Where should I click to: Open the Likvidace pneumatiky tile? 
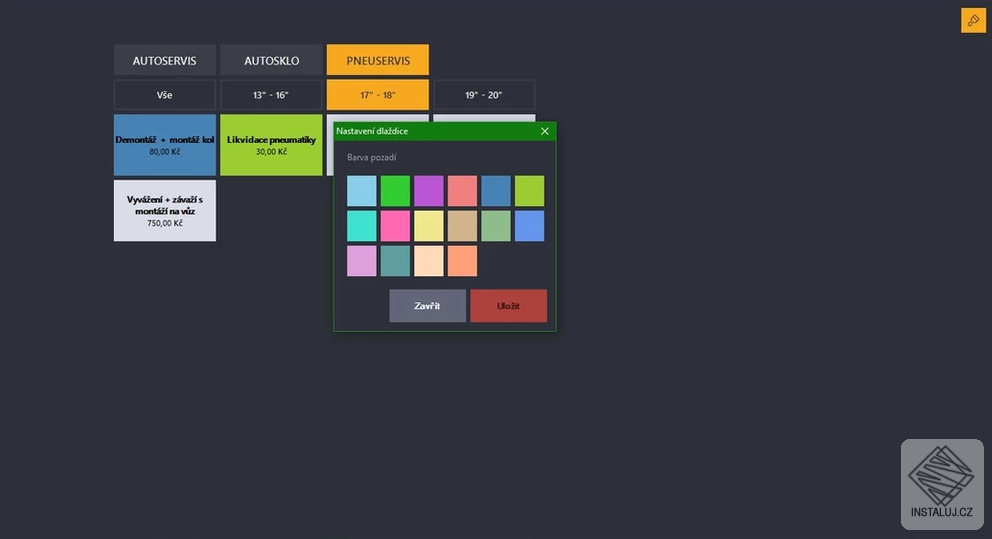(271, 145)
